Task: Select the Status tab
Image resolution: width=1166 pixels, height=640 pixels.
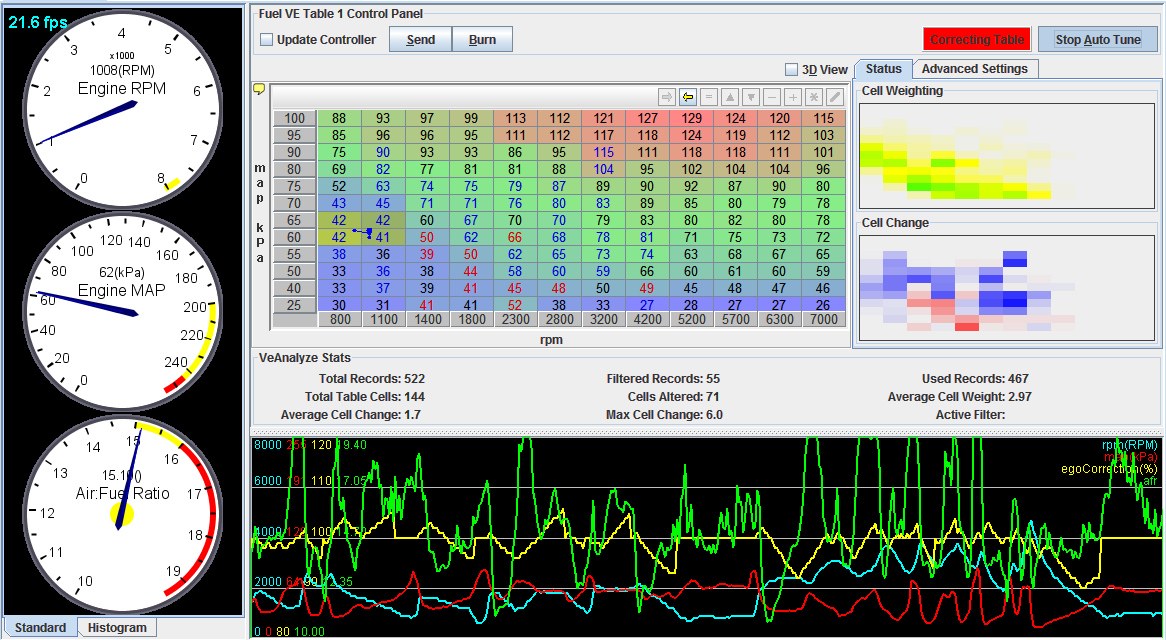Action: point(882,68)
